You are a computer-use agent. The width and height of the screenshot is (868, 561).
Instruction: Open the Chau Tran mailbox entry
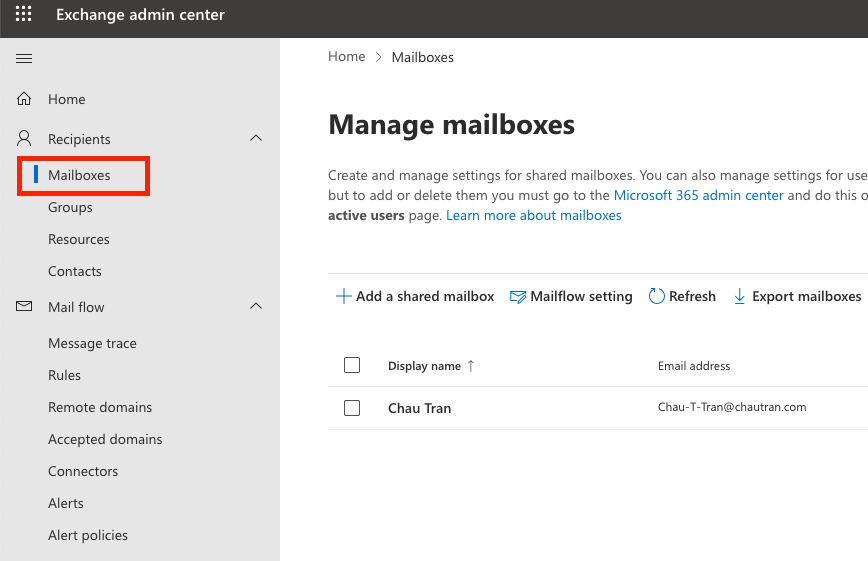pos(420,408)
